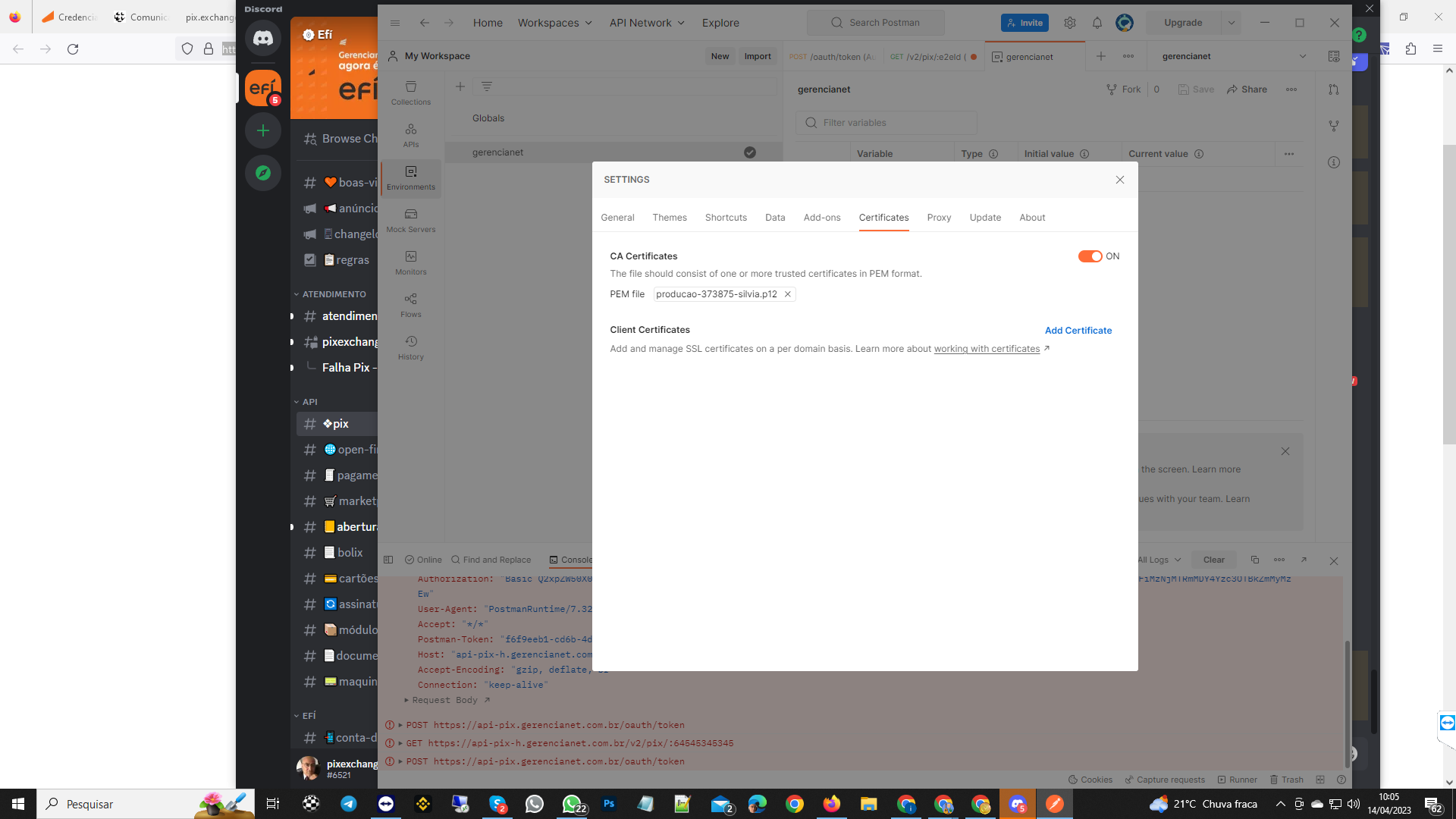Open the POST /oauth/token request tab

[832, 57]
